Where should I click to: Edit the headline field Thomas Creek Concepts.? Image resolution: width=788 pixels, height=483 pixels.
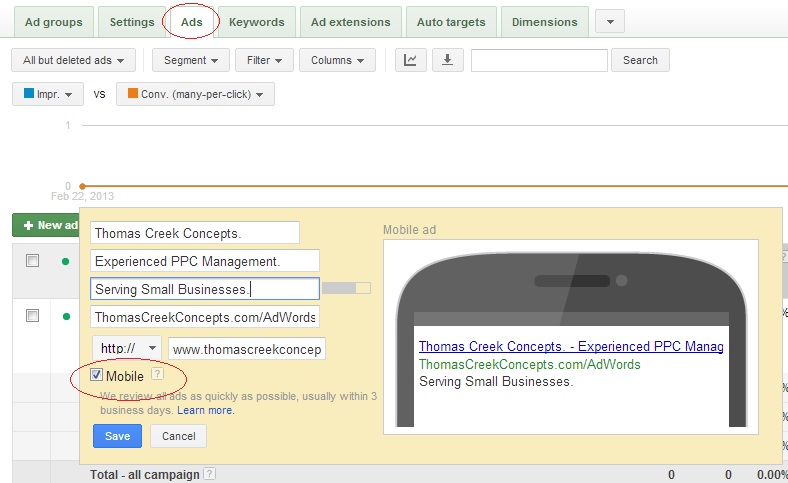pyautogui.click(x=195, y=233)
